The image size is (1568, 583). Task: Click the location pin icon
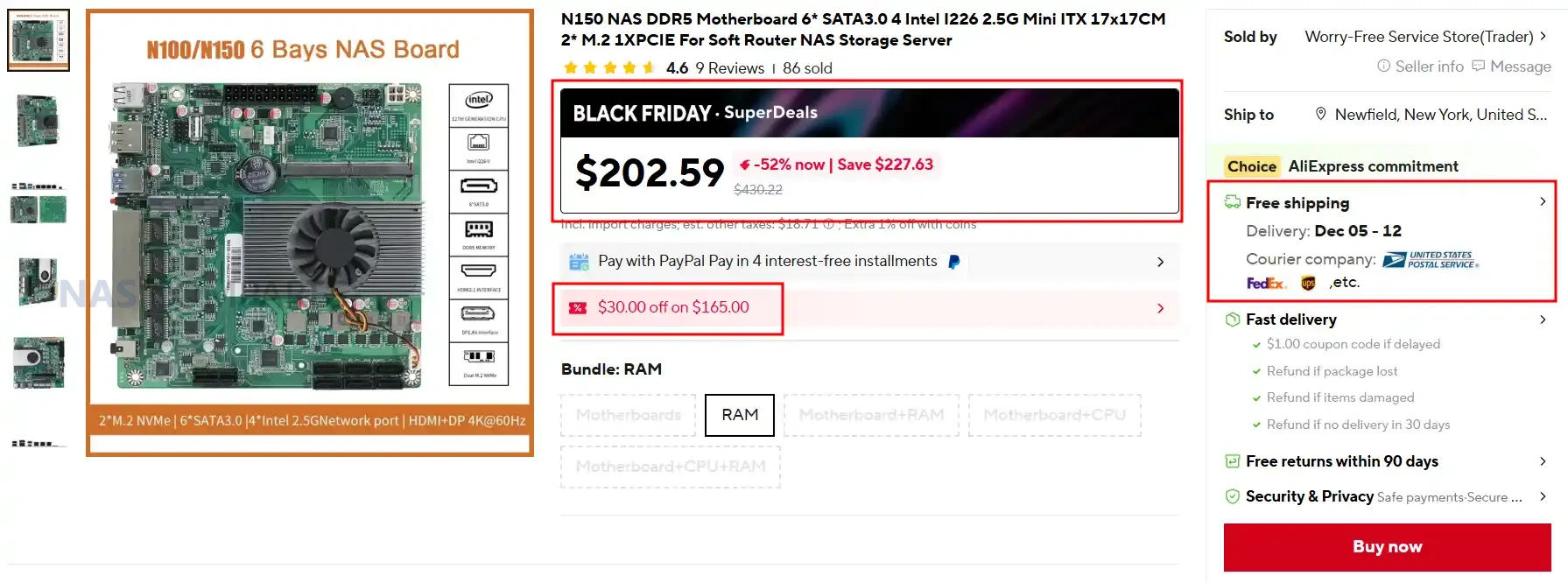click(x=1320, y=115)
